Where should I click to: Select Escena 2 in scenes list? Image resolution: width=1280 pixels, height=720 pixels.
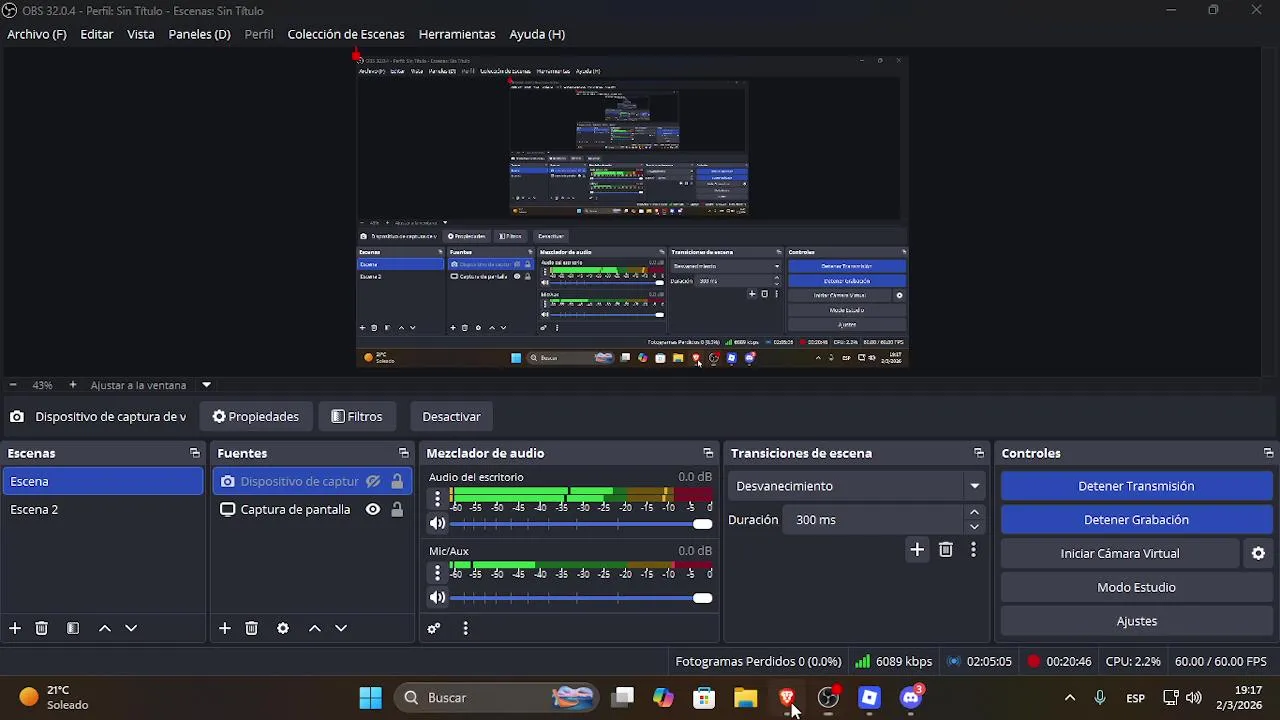pos(103,509)
